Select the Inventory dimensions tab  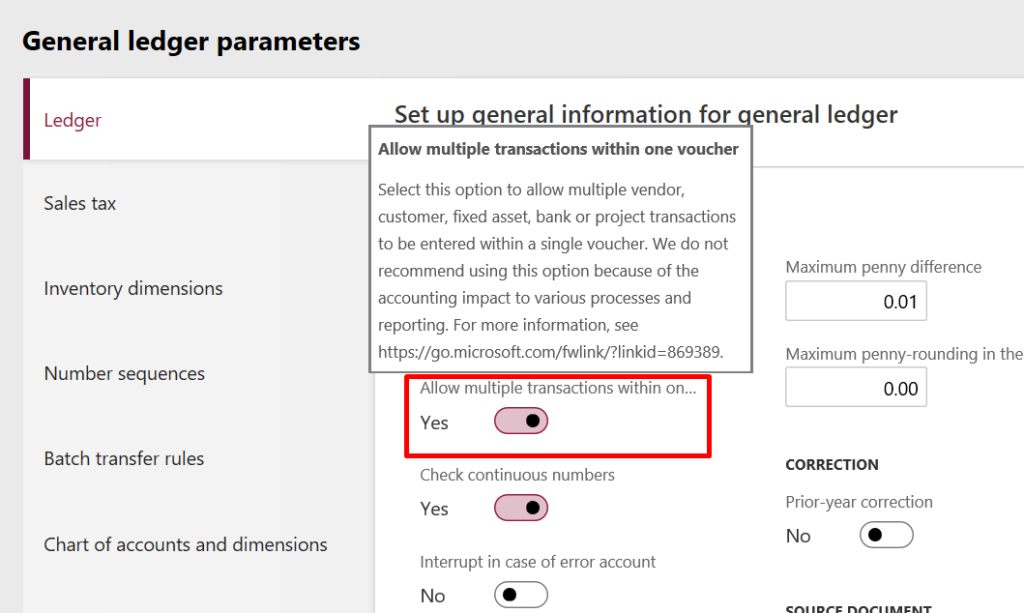coord(133,288)
